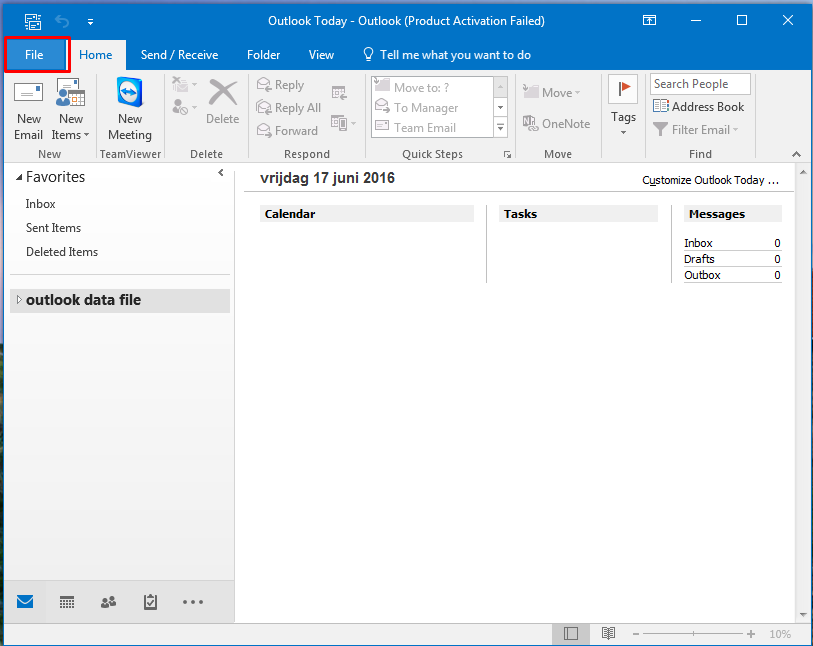This screenshot has height=646, width=813.
Task: Open Quick Steps dialog launcher
Action: click(507, 155)
